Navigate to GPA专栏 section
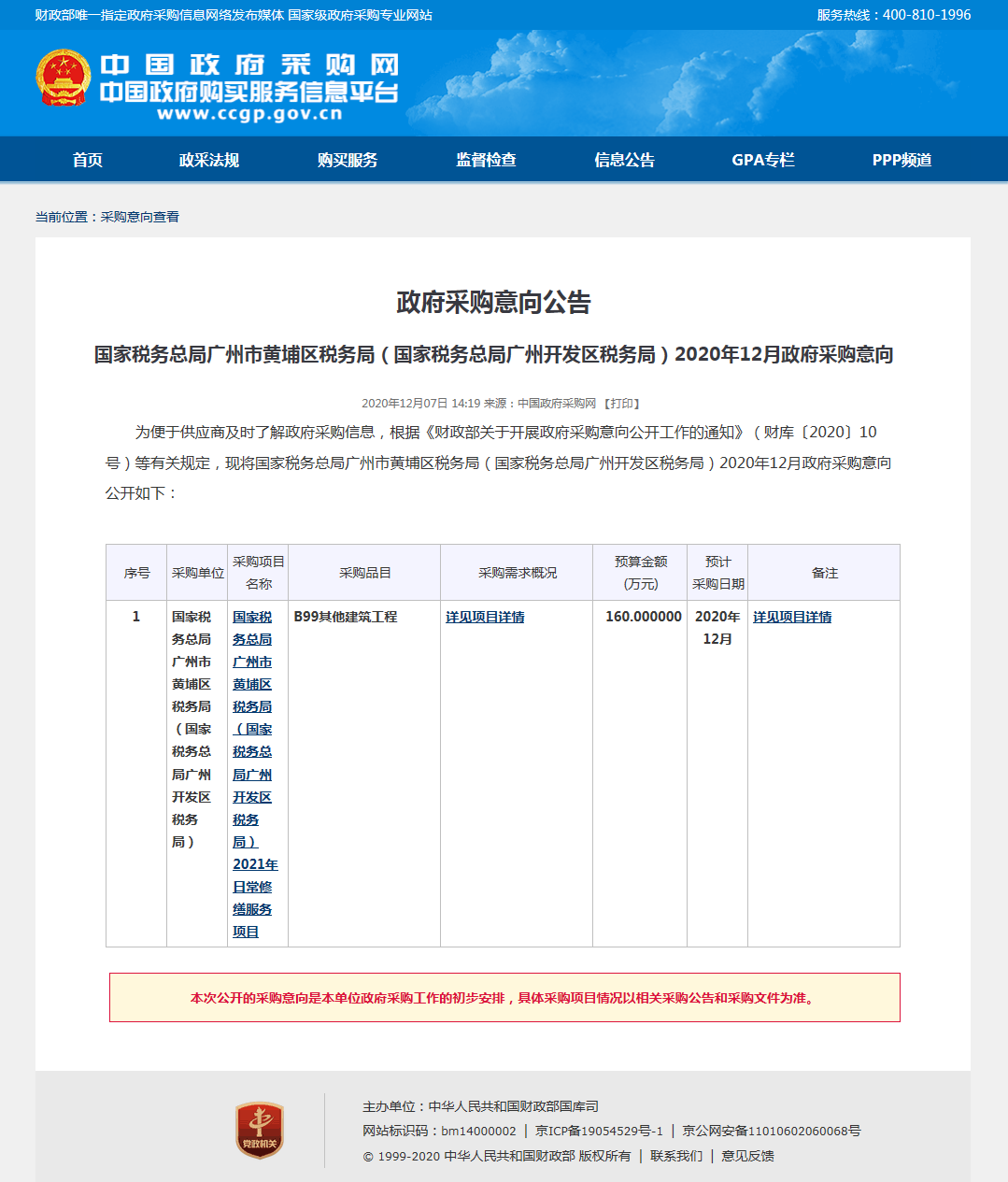This screenshot has width=1008, height=1182. [x=763, y=160]
